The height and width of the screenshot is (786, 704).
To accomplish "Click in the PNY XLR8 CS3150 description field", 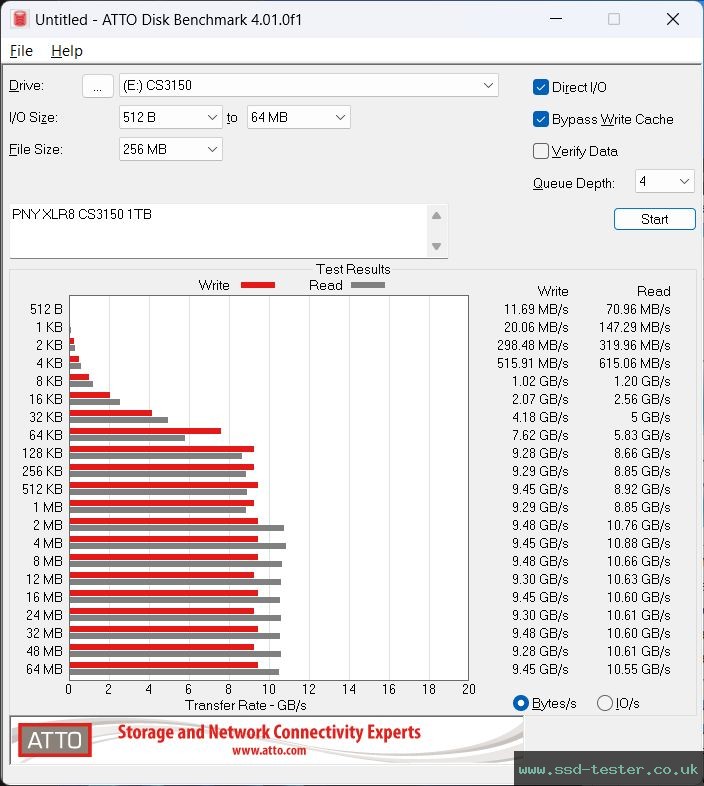I will coord(218,231).
